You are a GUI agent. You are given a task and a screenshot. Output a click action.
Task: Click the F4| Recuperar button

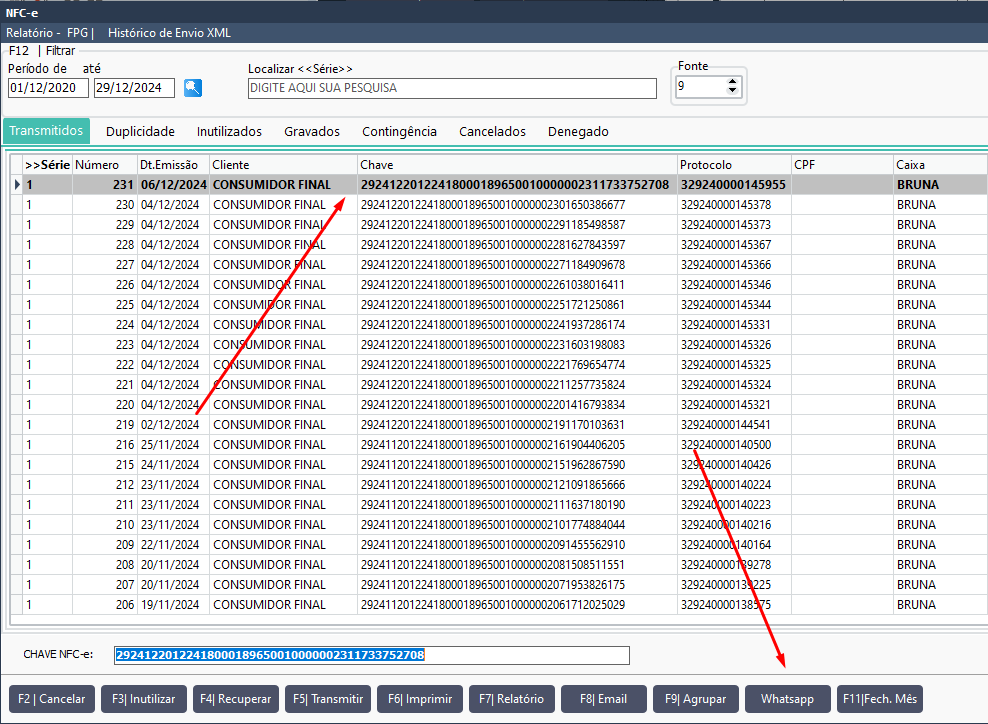pyautogui.click(x=236, y=699)
